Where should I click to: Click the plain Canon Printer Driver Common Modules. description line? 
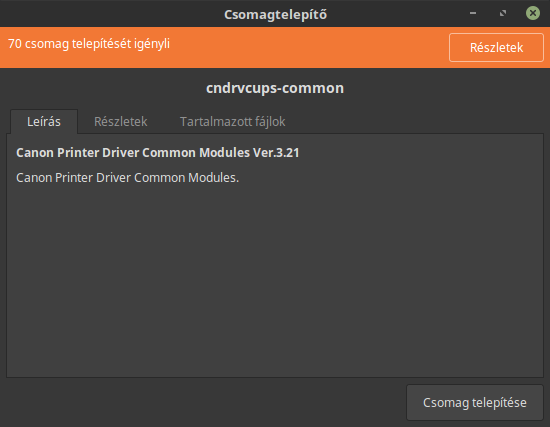coord(127,178)
